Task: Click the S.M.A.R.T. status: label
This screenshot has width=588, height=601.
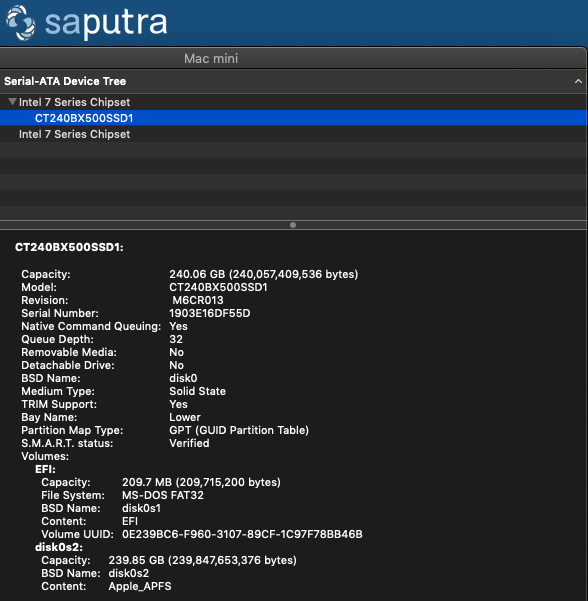Action: tap(67, 443)
